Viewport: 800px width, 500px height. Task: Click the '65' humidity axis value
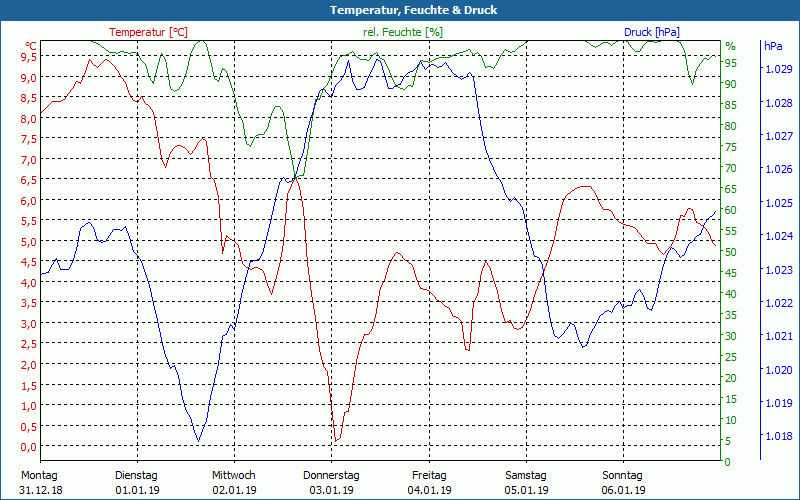pos(731,189)
